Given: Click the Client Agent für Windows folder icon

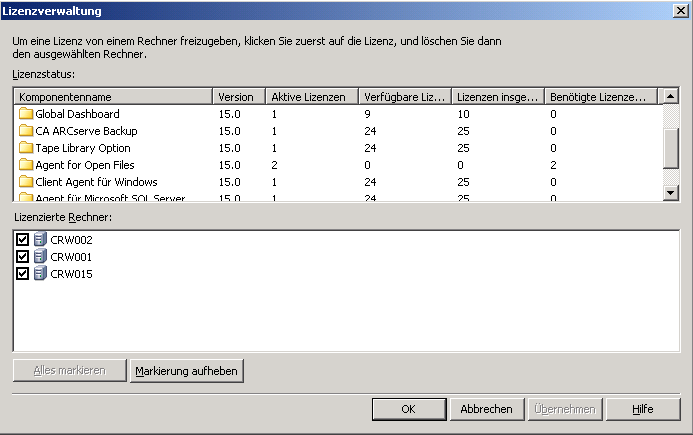Looking at the screenshot, I should (x=26, y=182).
